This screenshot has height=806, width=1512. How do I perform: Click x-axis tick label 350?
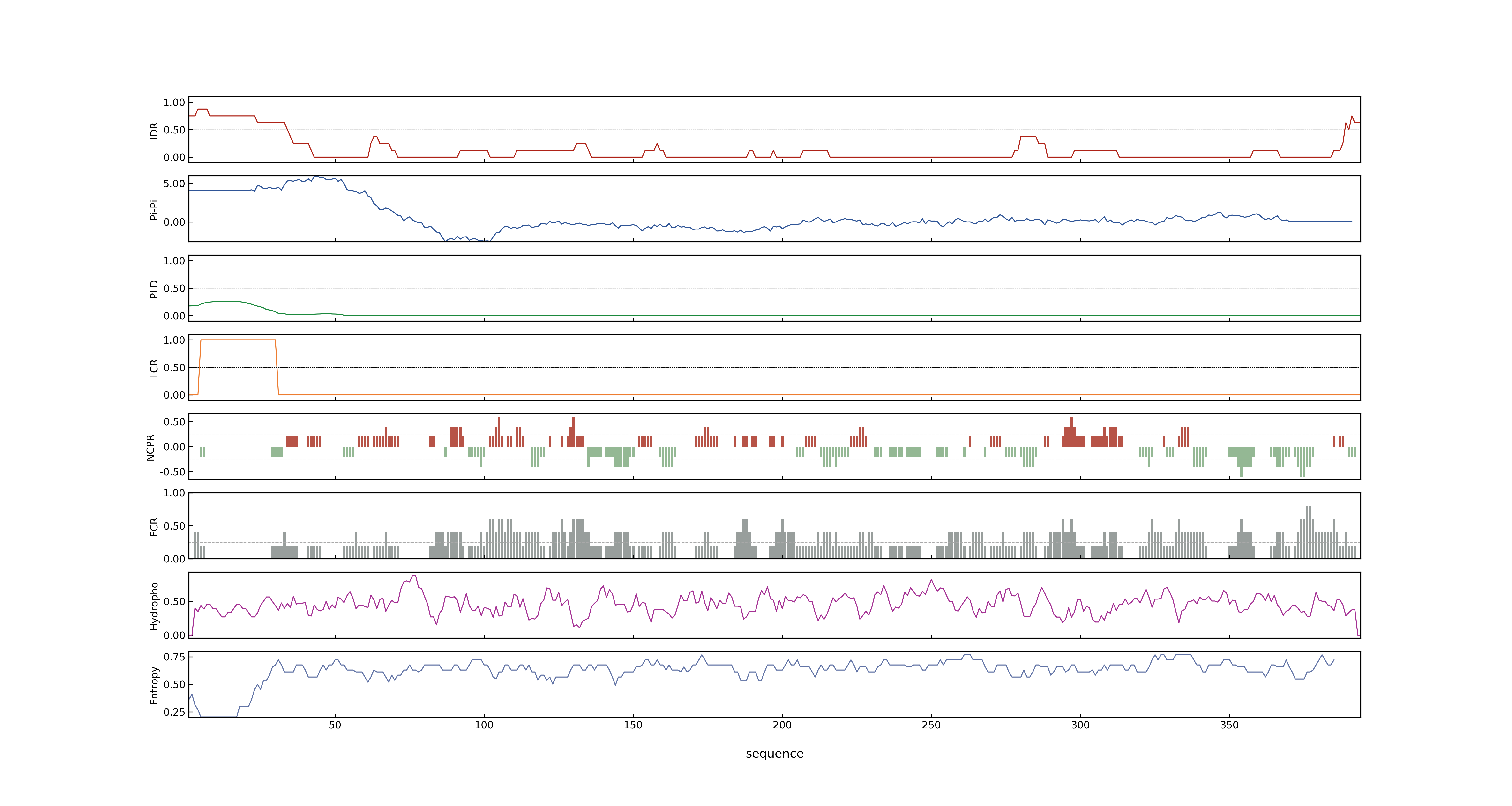[1229, 725]
